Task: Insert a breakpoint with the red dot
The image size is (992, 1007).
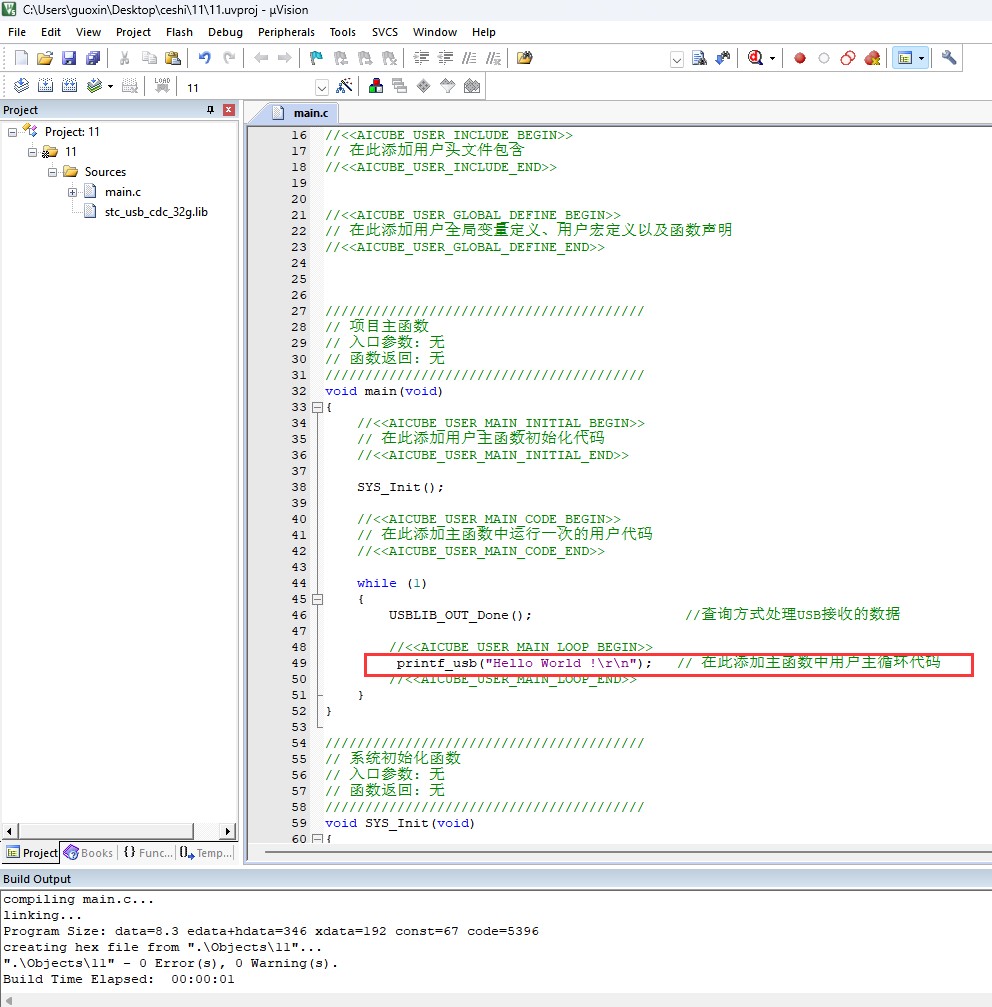Action: pos(799,58)
